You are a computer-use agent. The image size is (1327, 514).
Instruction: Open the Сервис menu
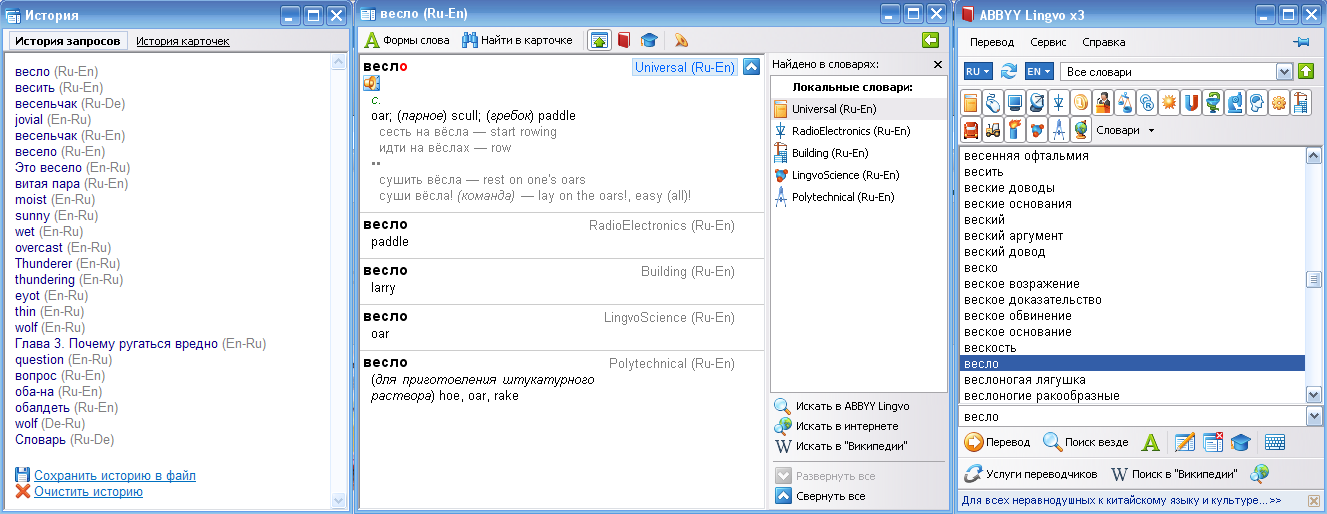[1048, 42]
